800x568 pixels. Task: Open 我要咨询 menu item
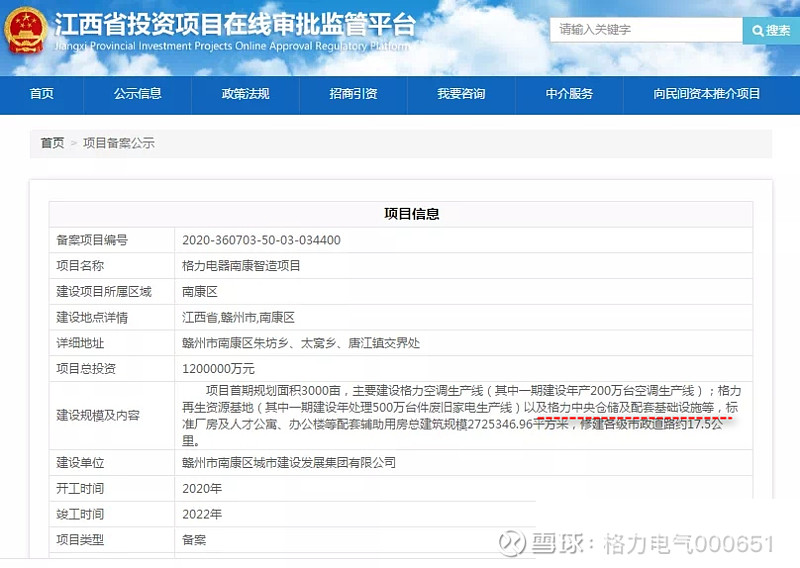pyautogui.click(x=461, y=94)
